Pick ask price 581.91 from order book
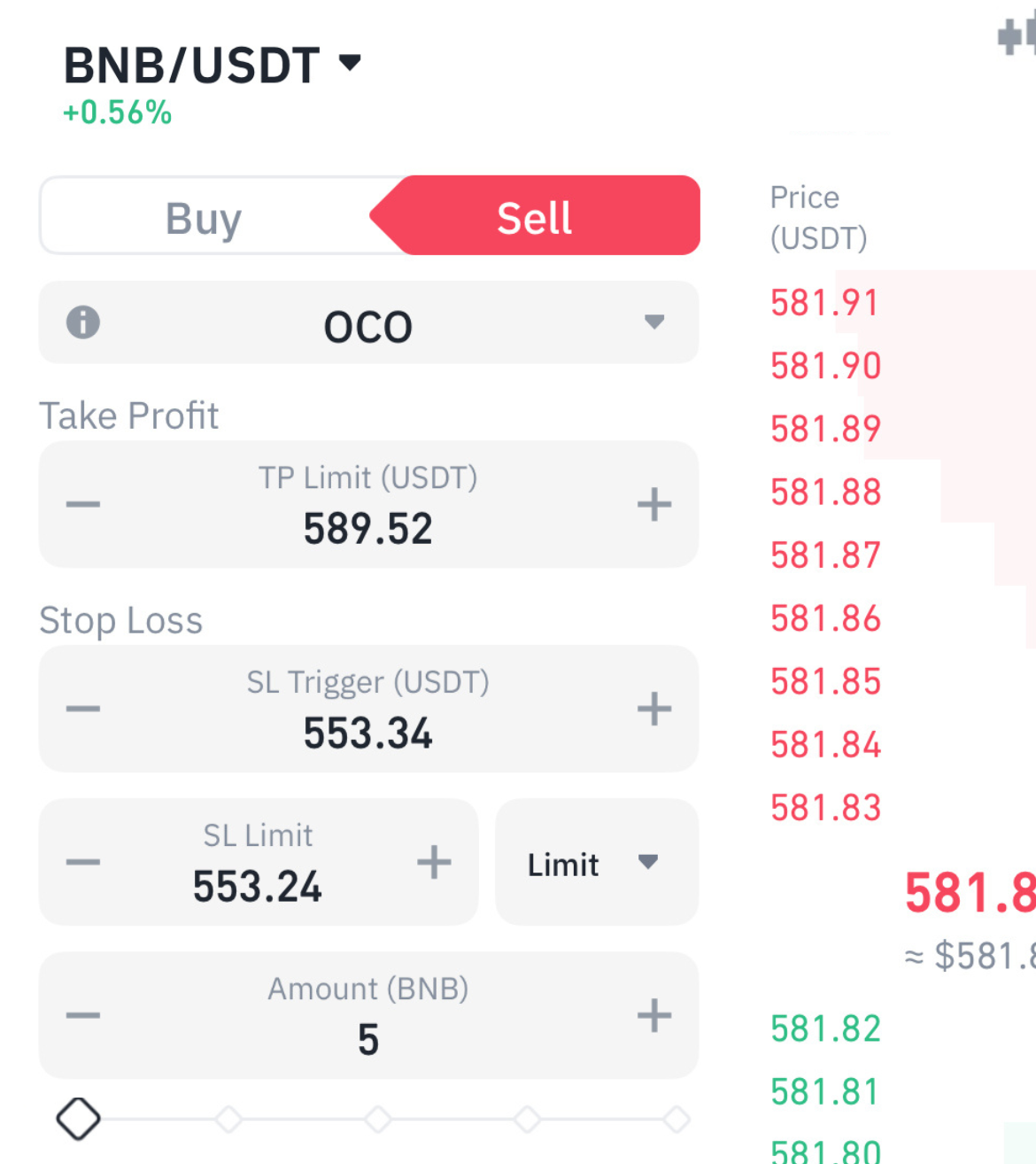 (x=824, y=303)
